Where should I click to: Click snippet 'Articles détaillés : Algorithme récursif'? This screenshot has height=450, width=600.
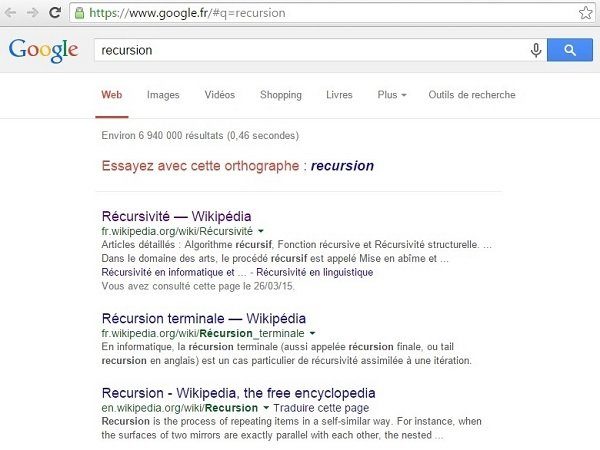pos(187,245)
